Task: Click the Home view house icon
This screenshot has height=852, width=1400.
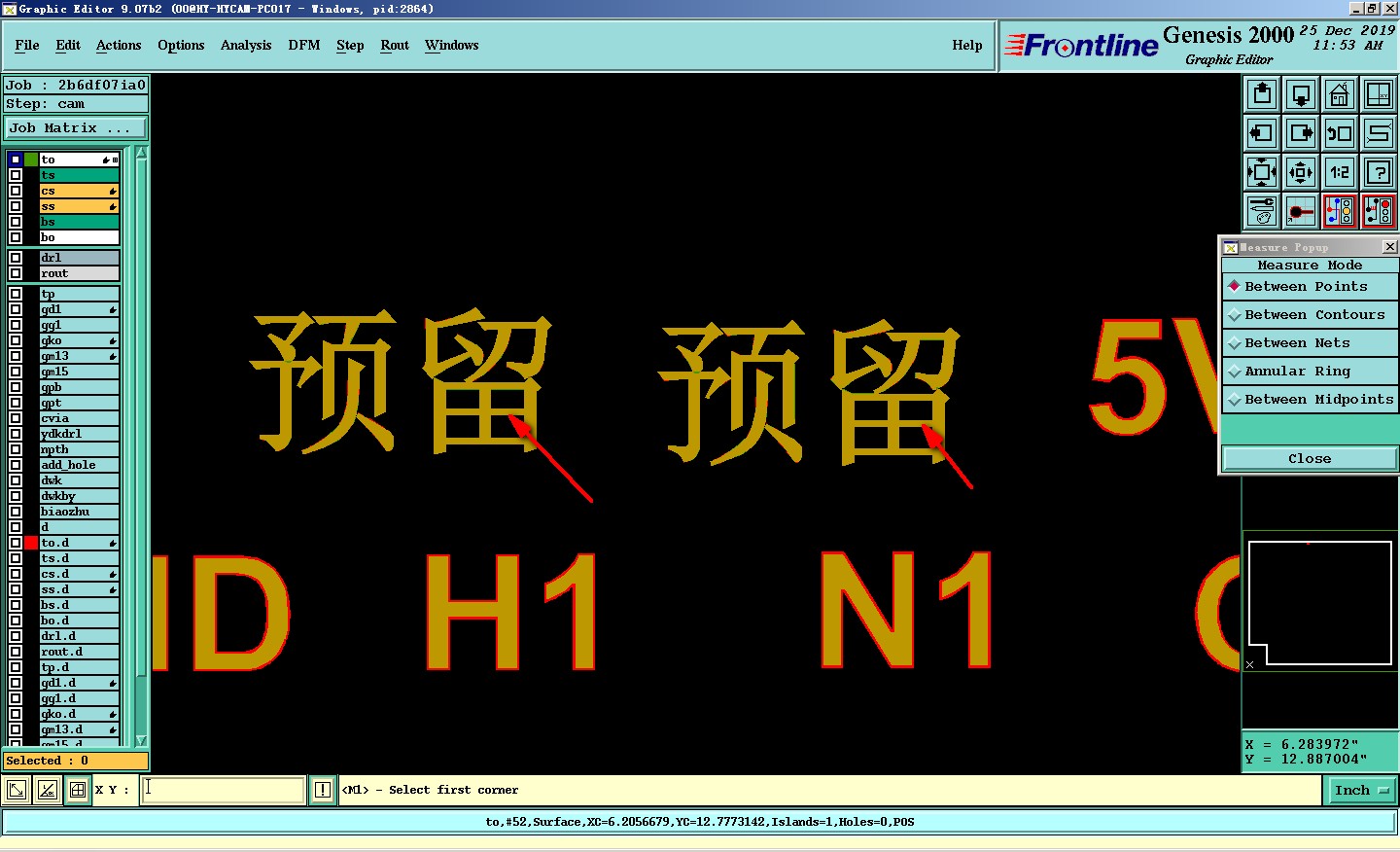Action: pyautogui.click(x=1340, y=94)
